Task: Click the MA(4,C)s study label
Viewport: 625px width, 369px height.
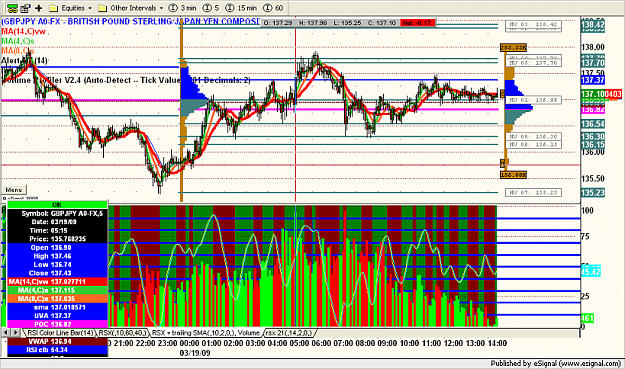Action: (18, 41)
